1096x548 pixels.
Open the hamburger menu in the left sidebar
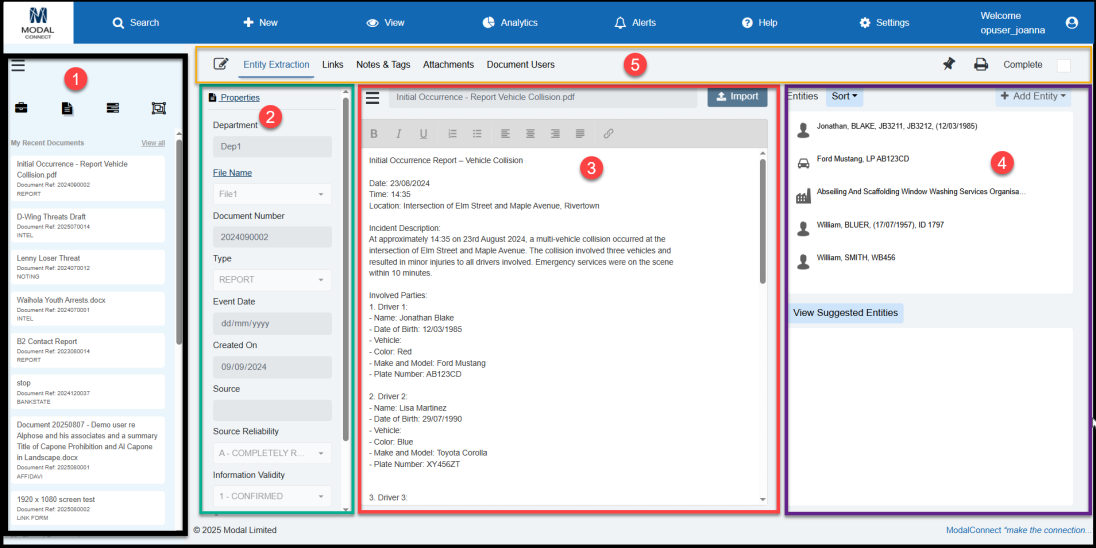[x=18, y=66]
